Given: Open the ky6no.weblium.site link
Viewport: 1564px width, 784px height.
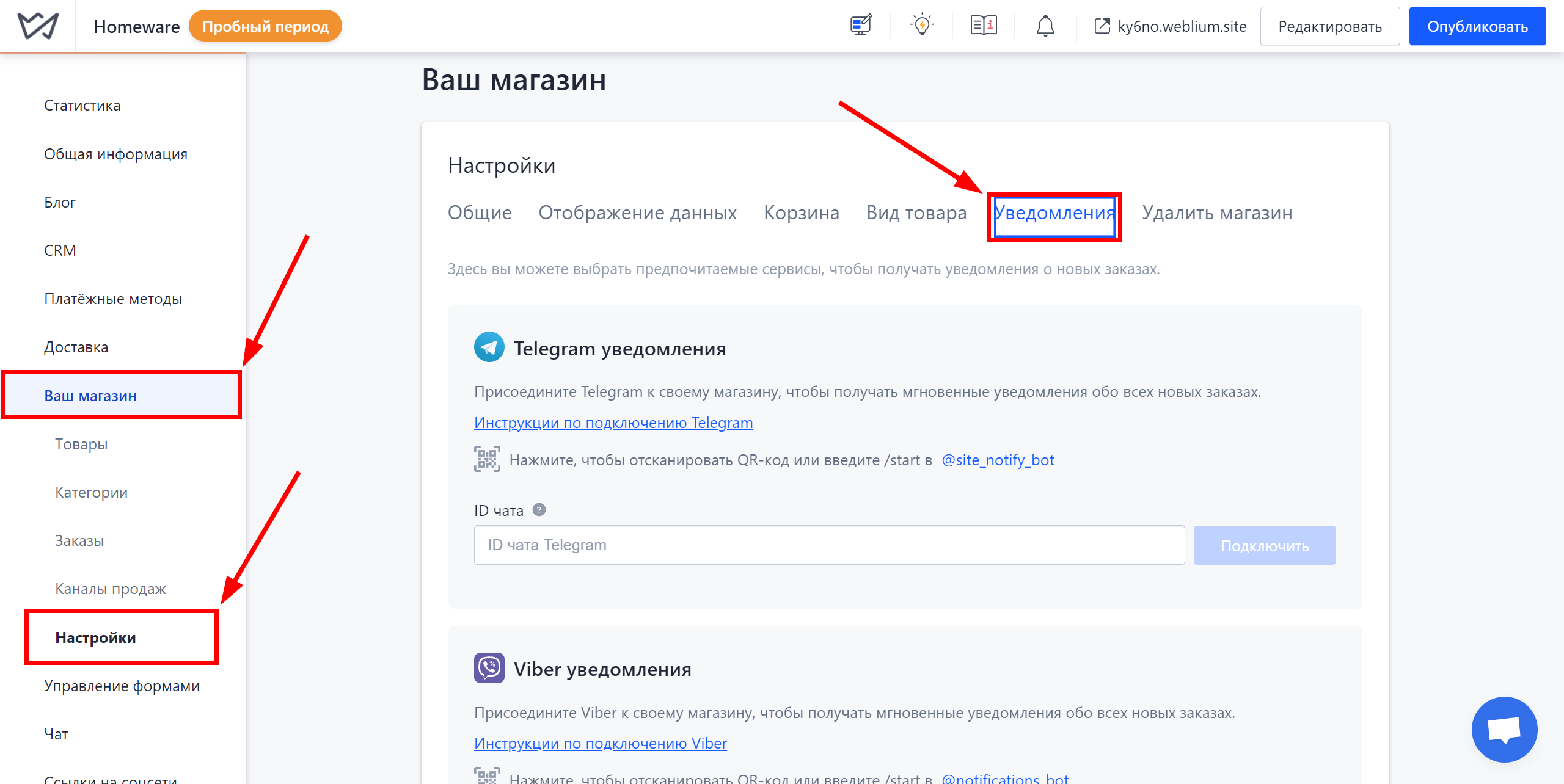Looking at the screenshot, I should click(1182, 26).
